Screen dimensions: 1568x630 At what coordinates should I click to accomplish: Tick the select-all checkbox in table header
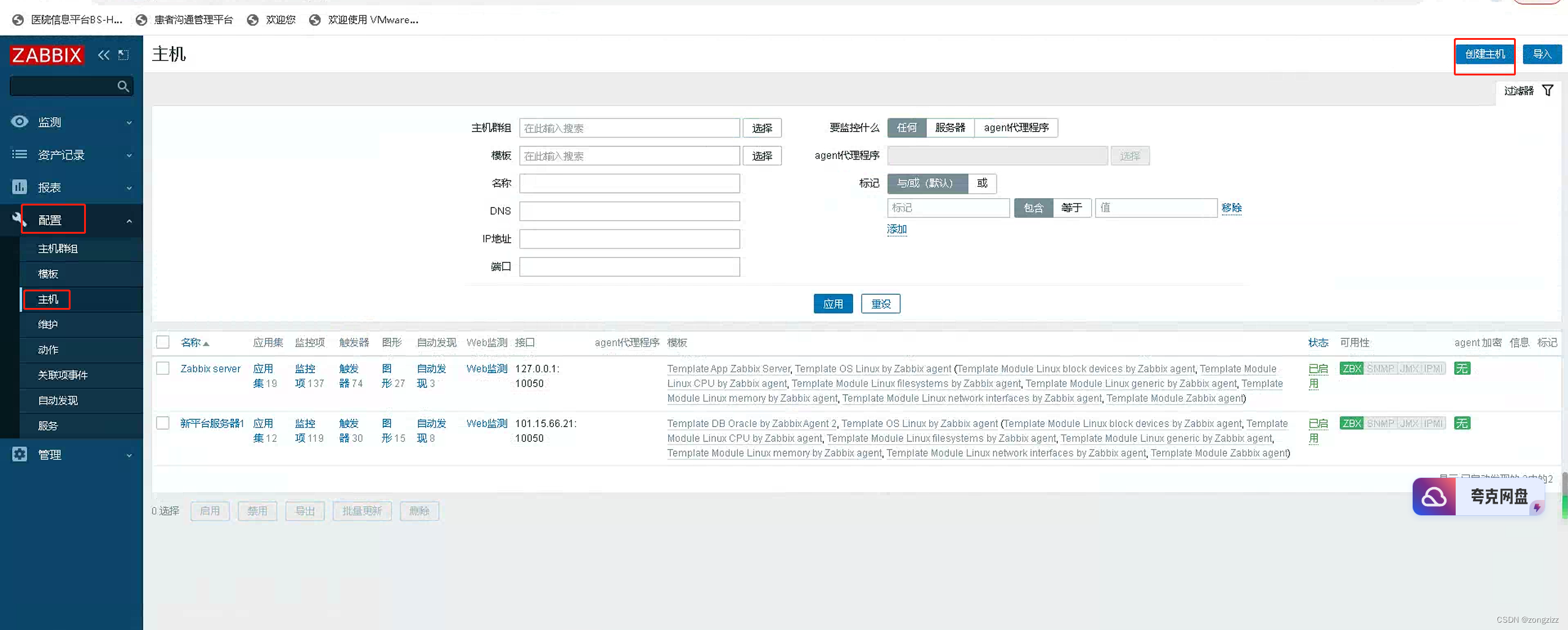click(x=163, y=342)
